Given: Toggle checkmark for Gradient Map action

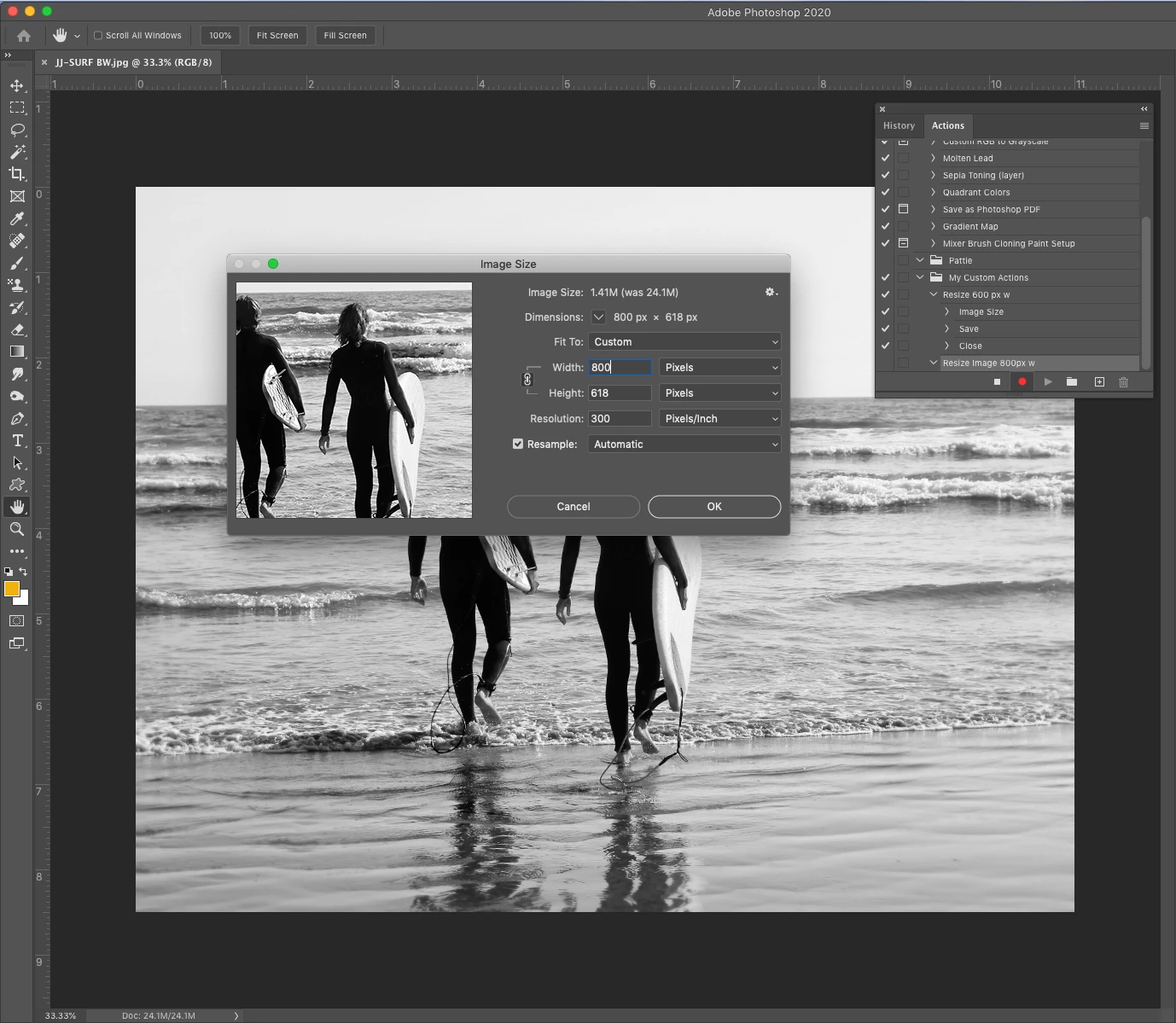Looking at the screenshot, I should point(886,226).
